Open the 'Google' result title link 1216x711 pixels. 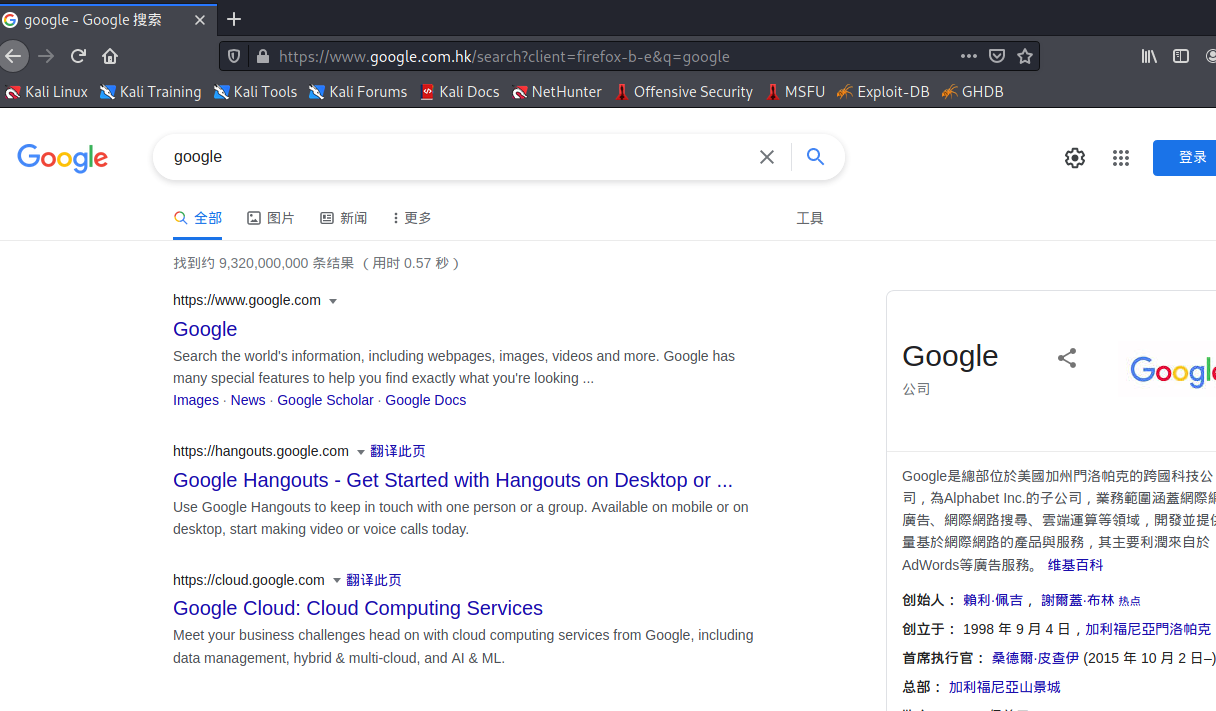205,329
